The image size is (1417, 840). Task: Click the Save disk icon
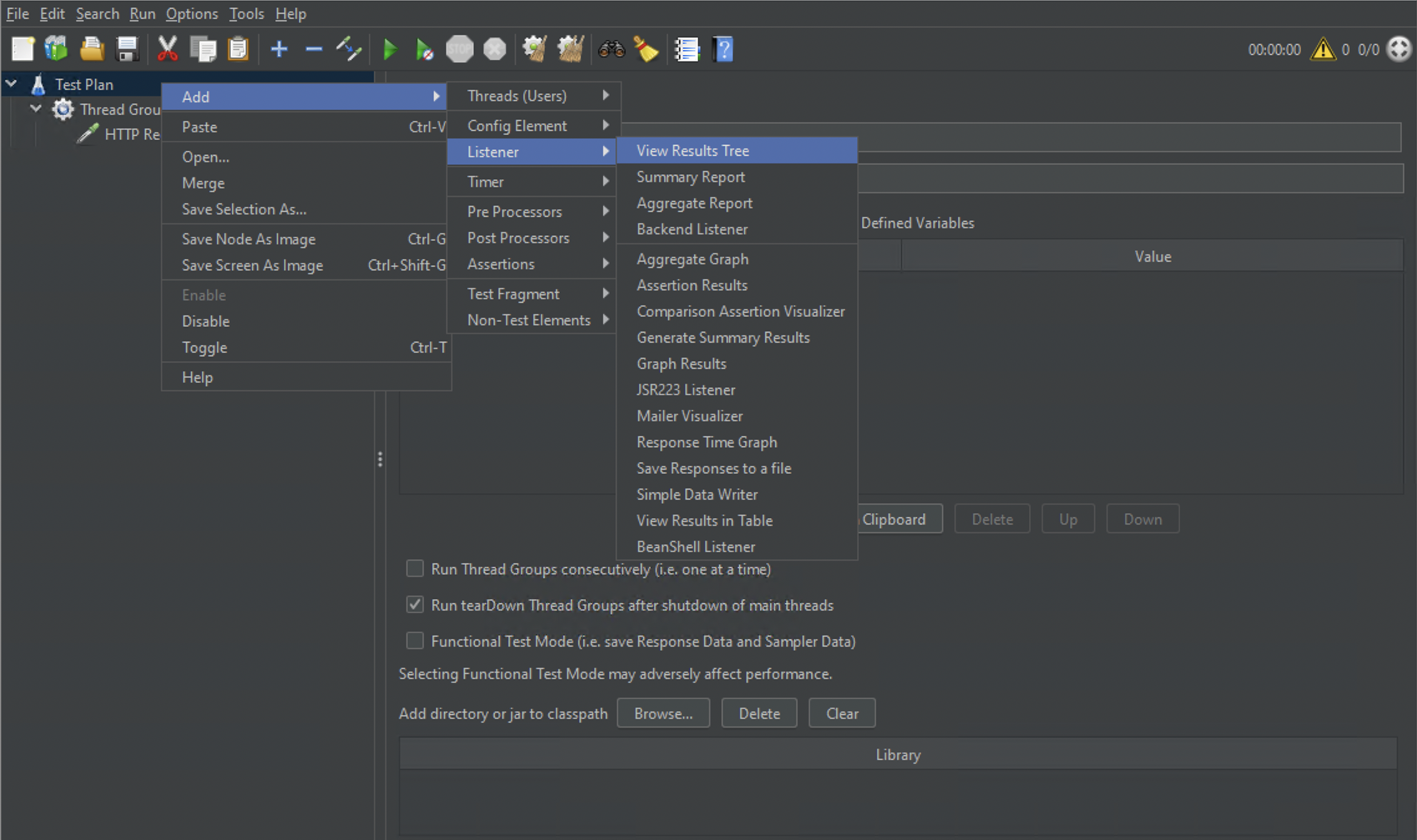(x=127, y=49)
